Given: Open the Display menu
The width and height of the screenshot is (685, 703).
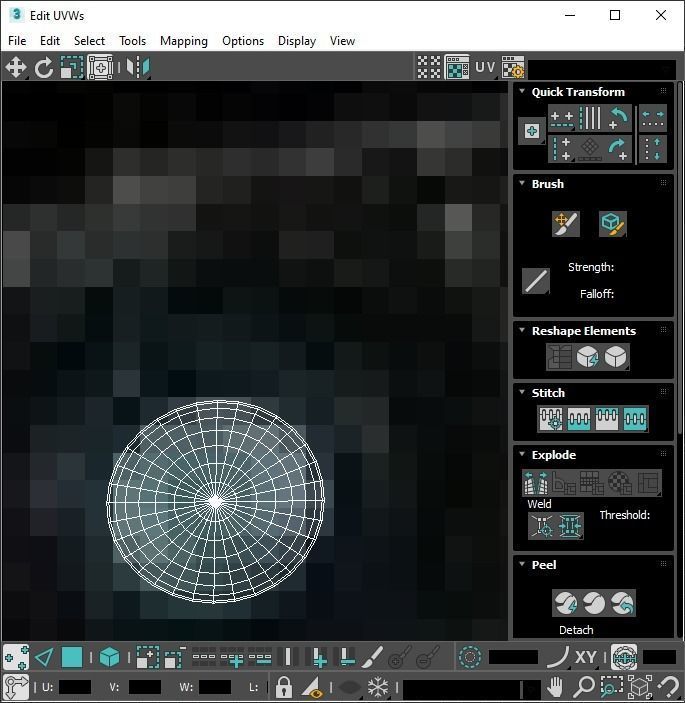Looking at the screenshot, I should click(x=297, y=41).
